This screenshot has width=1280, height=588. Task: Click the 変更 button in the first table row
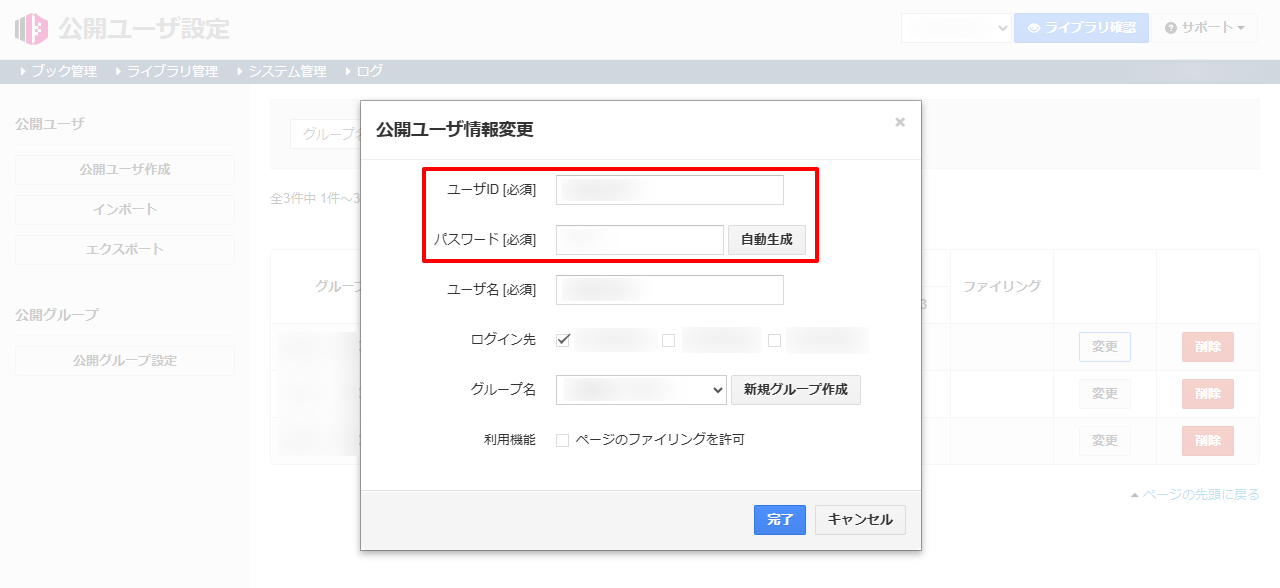(1104, 347)
